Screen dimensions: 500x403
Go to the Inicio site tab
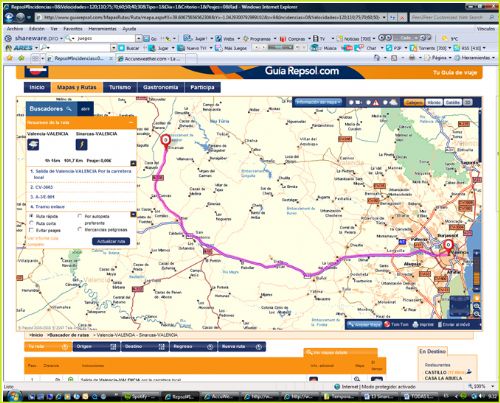click(37, 87)
